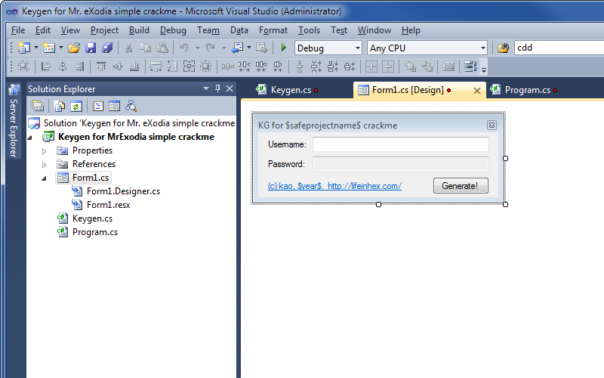Collapse the Keygen for MrExodia project node
Image resolution: width=604 pixels, height=378 pixels.
coord(30,137)
